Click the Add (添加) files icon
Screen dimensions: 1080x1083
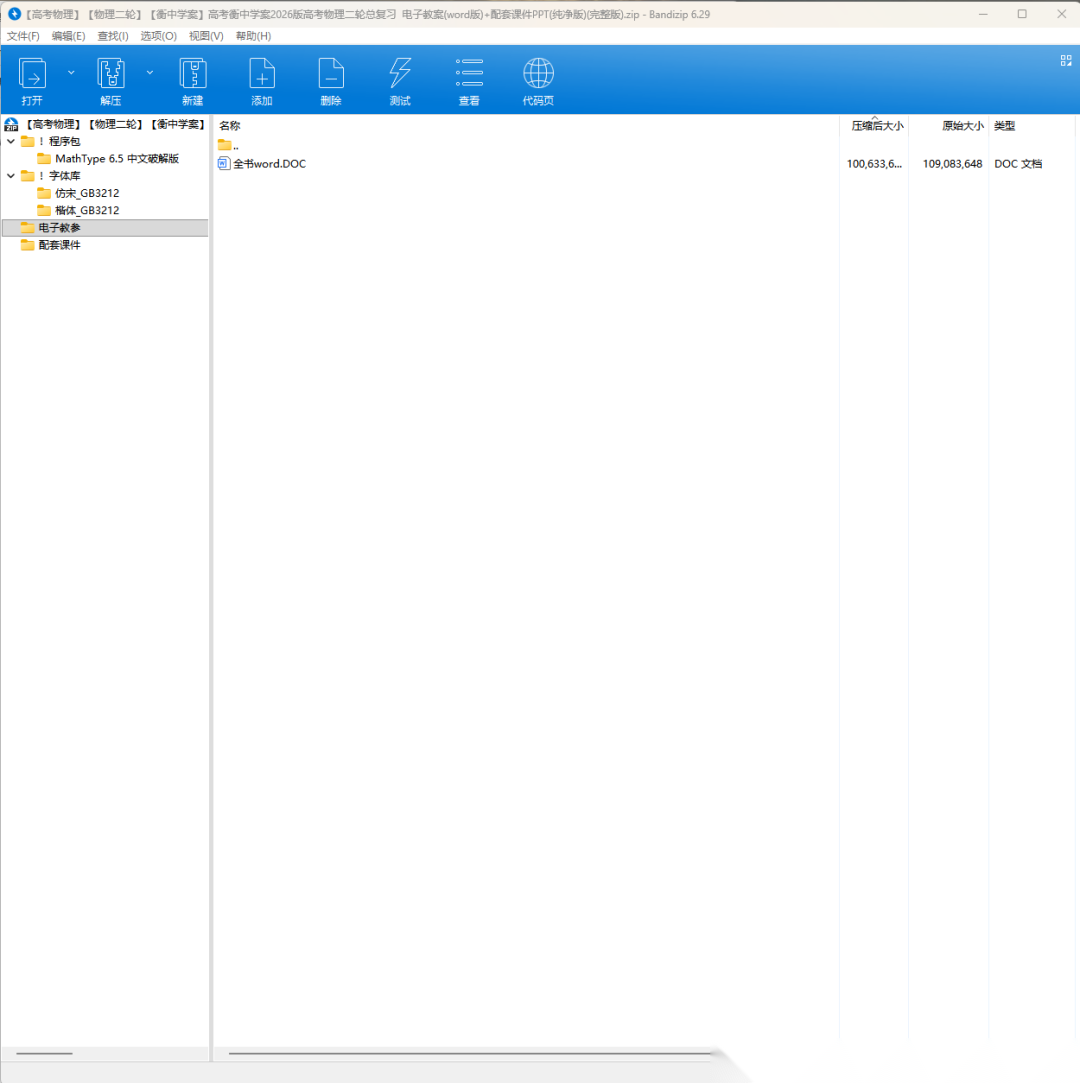pyautogui.click(x=262, y=74)
